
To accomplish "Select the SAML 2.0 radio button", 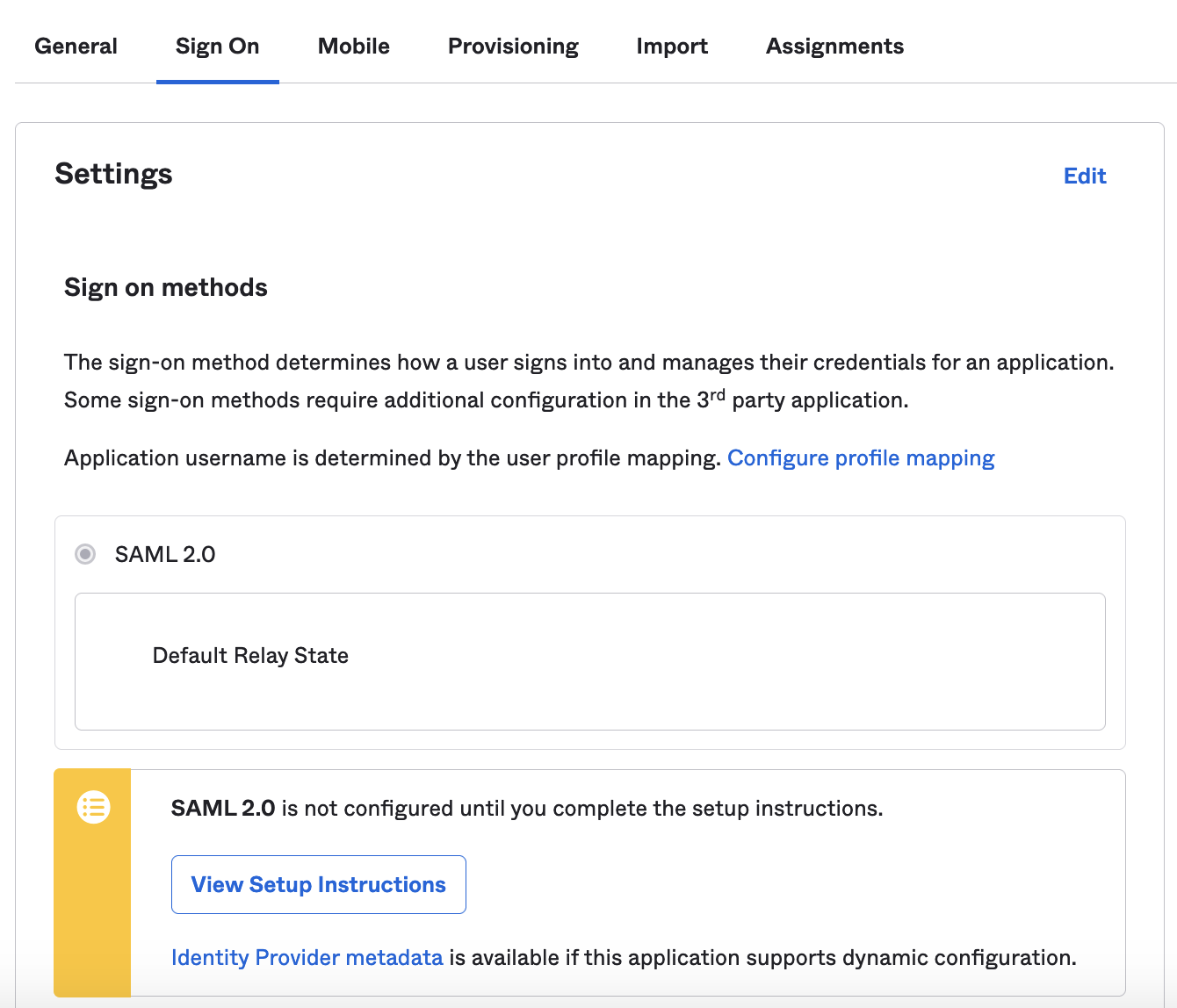I will (x=85, y=554).
